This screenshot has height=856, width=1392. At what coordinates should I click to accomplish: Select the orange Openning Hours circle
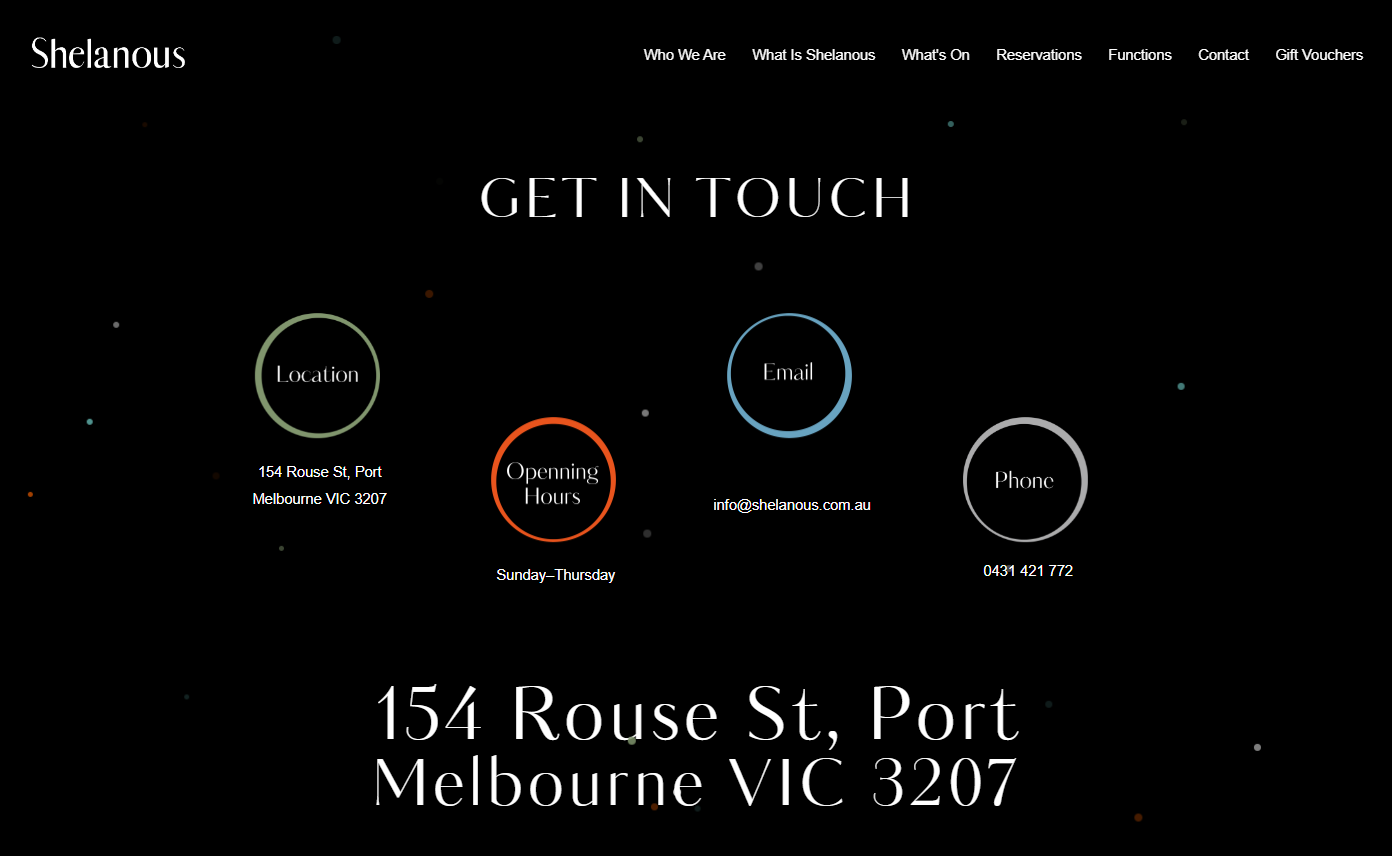tap(553, 480)
